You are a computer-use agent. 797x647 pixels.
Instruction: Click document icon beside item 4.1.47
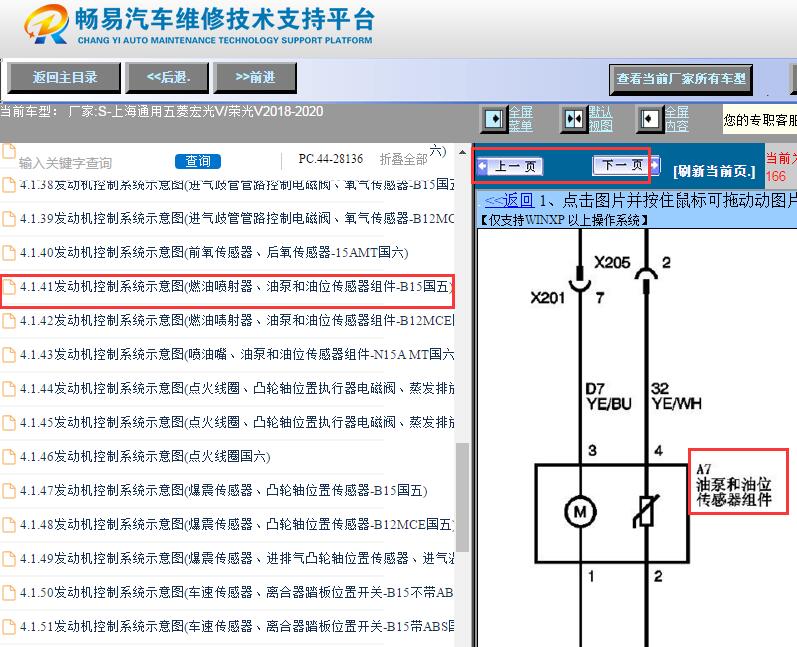point(9,490)
